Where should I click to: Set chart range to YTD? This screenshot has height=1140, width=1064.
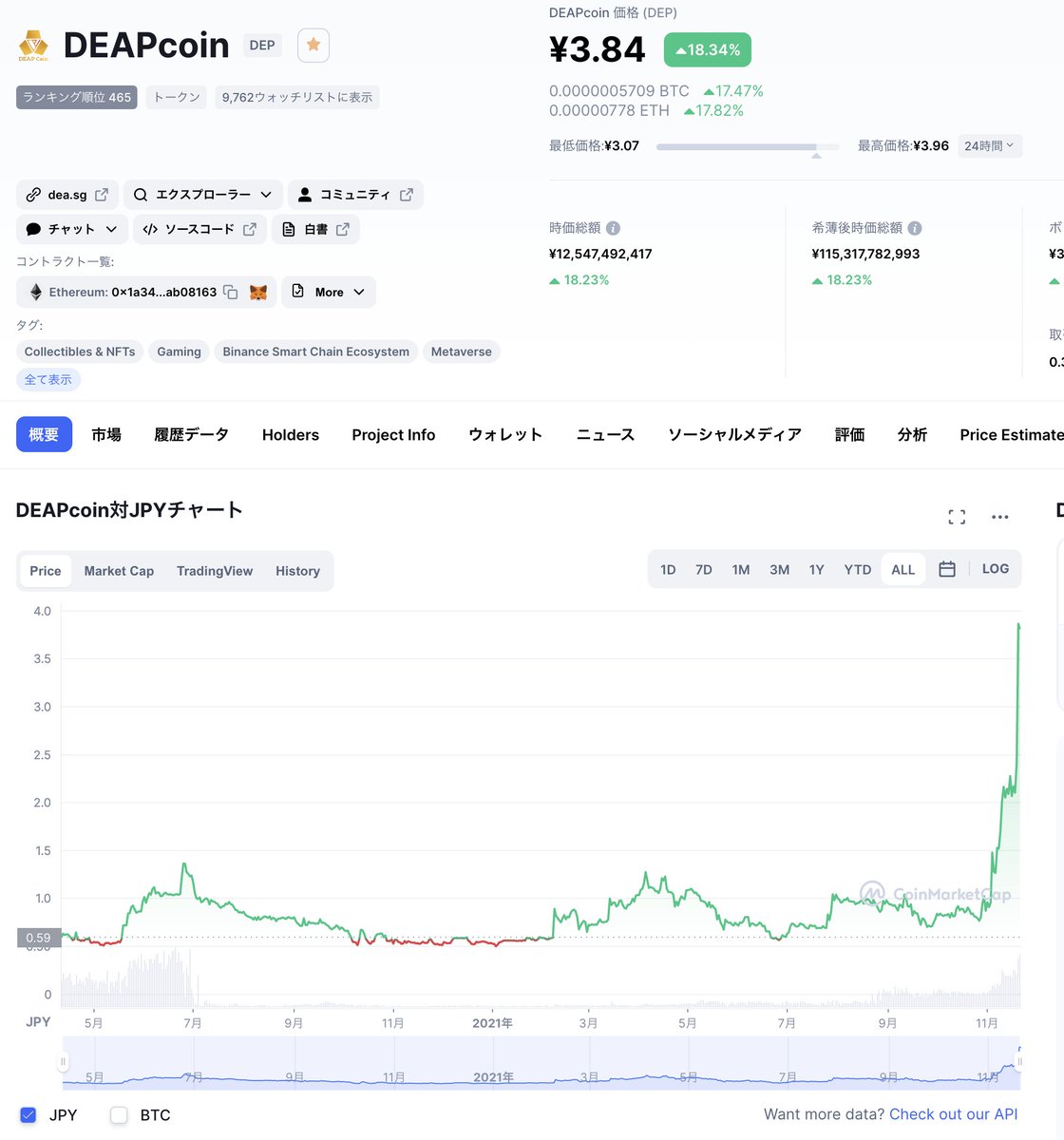[858, 569]
